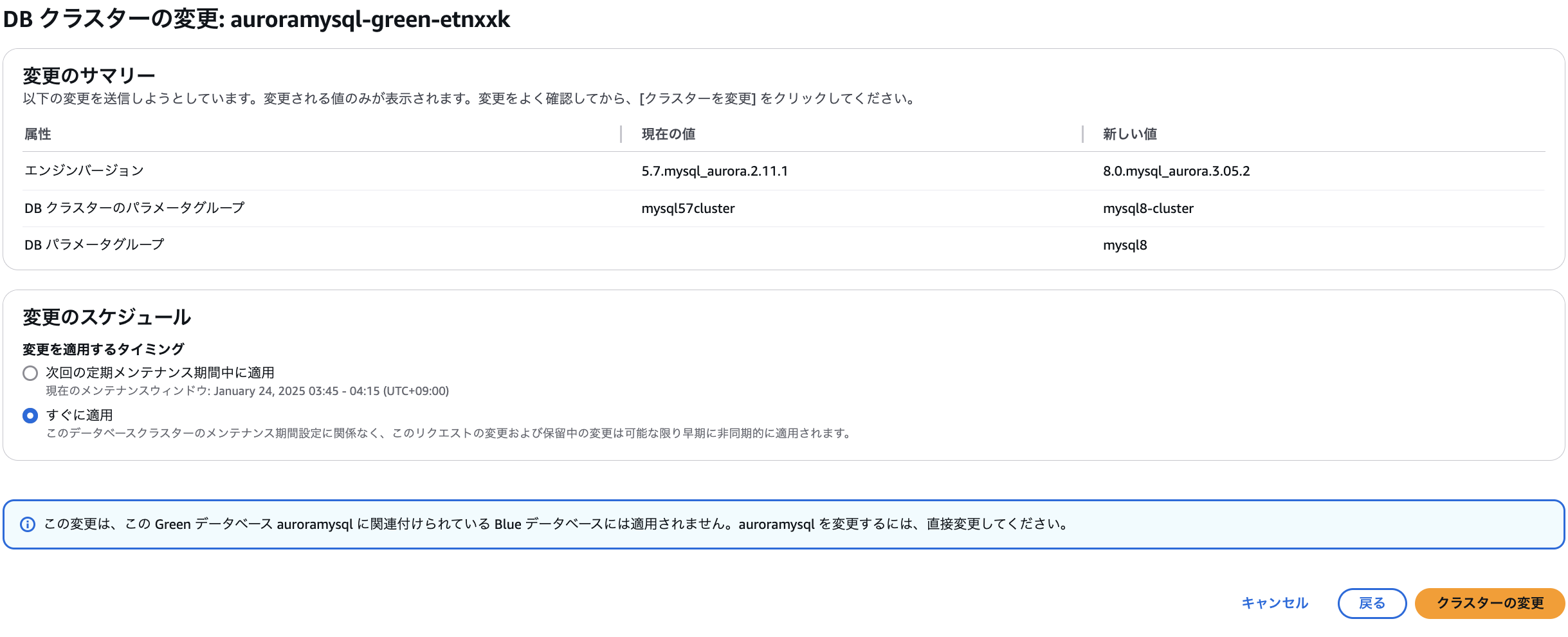Click the 変更のスケジュール section heading
The image size is (1568, 637).
point(107,317)
